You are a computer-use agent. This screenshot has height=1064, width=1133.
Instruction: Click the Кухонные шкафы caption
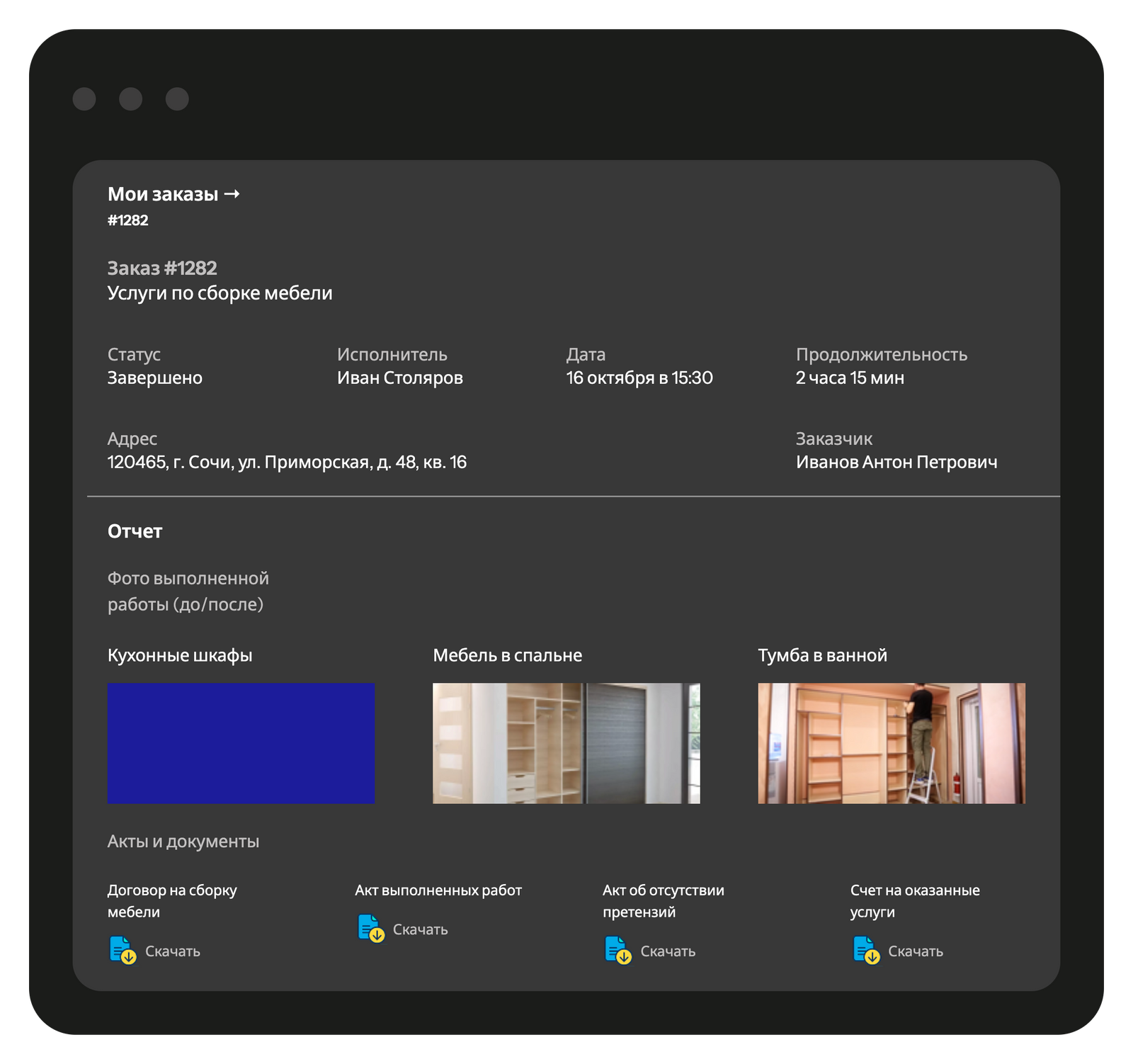coord(180,655)
